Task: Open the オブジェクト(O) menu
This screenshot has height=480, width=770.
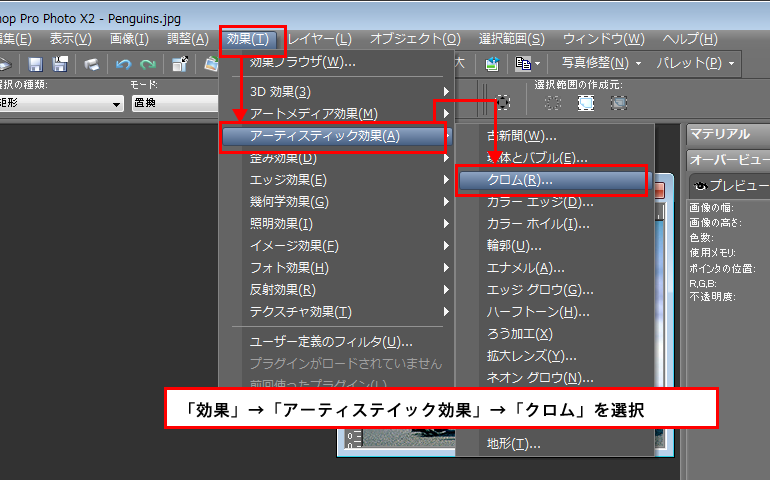Action: [x=415, y=39]
